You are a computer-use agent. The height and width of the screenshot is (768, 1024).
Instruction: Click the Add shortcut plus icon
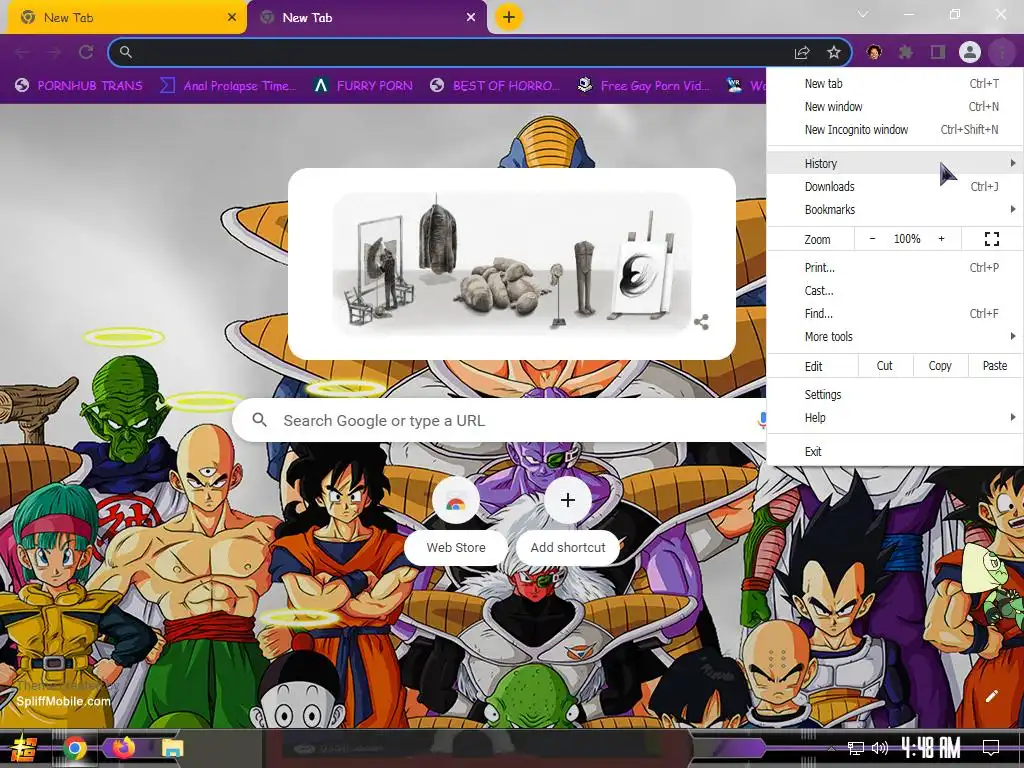568,500
